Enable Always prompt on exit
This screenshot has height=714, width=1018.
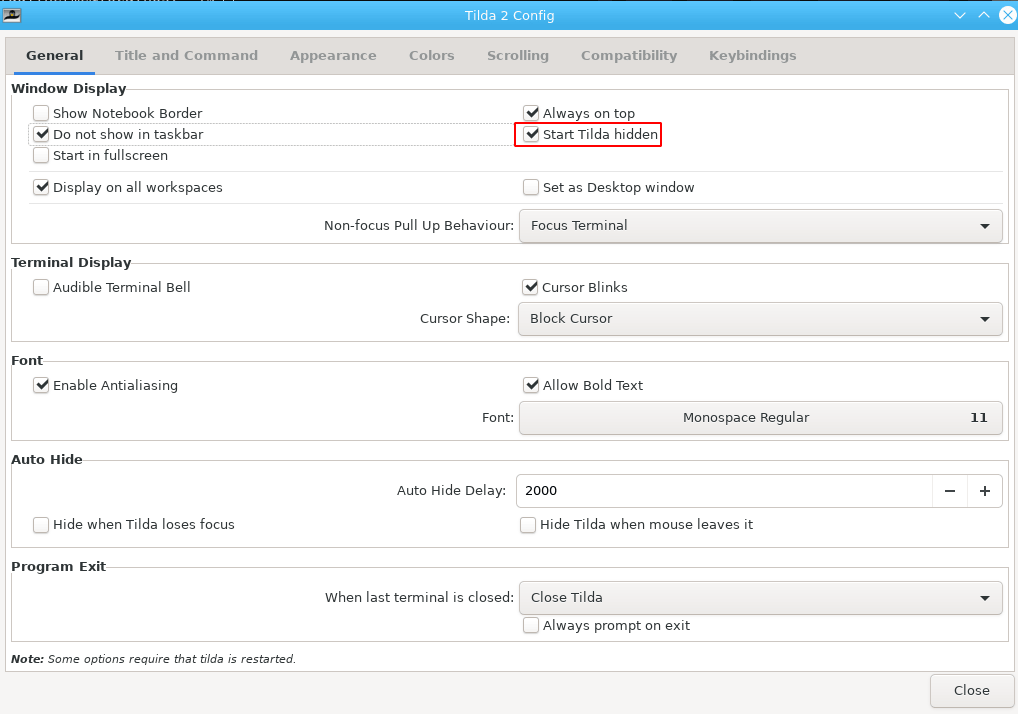532,626
